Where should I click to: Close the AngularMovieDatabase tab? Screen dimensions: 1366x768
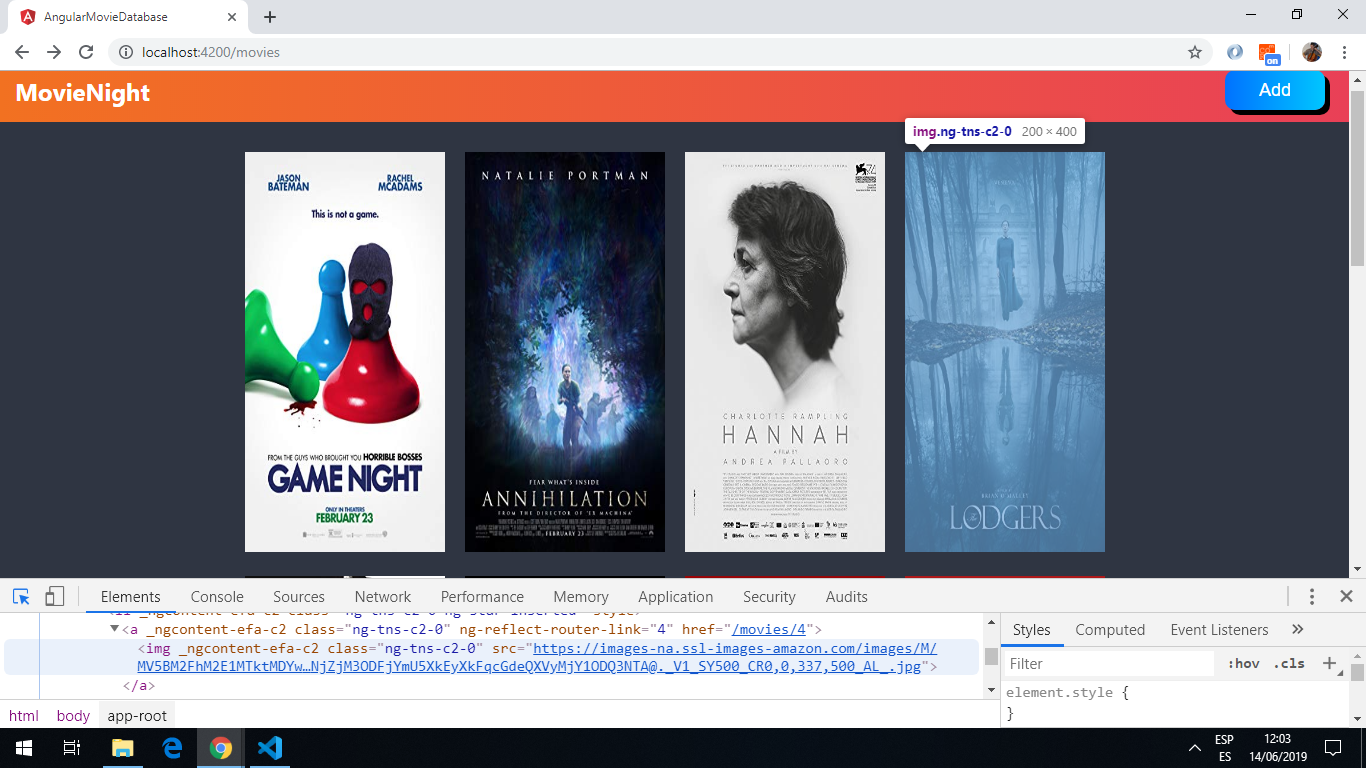(x=233, y=17)
